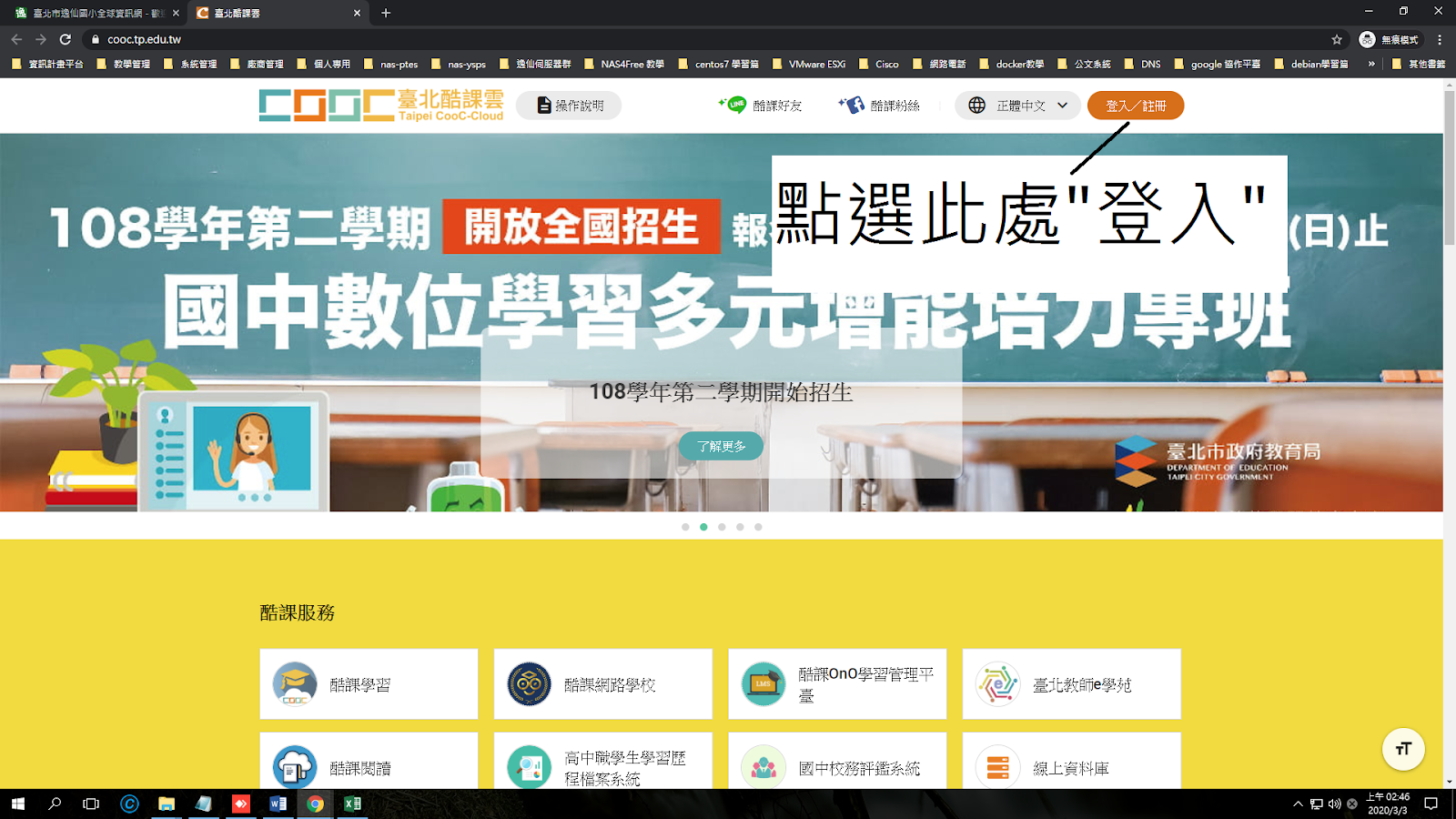The image size is (1456, 819).
Task: Open the LINE 酷課好友 link
Action: pos(760,106)
